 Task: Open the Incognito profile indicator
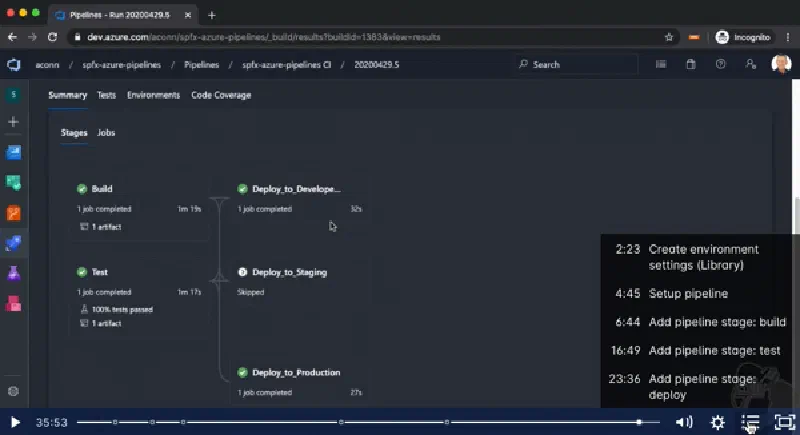pos(743,37)
